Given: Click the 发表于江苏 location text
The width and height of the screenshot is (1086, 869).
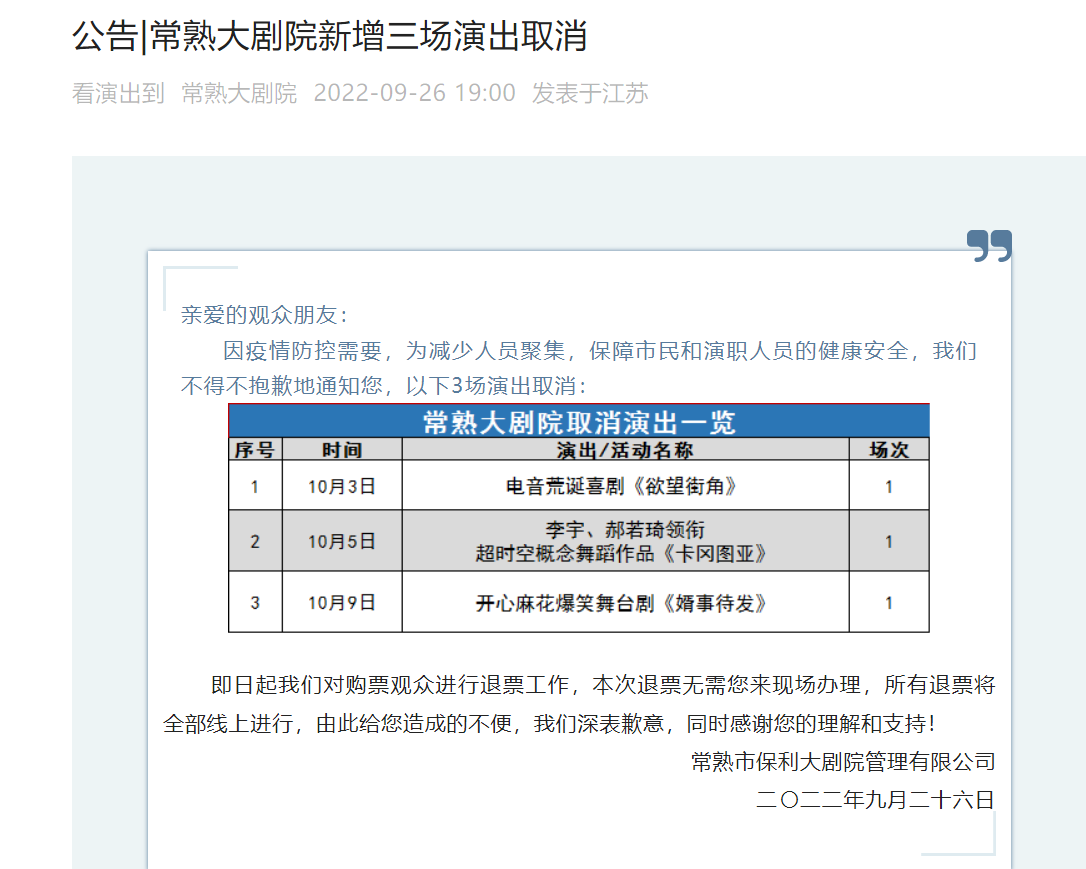Looking at the screenshot, I should coord(590,94).
